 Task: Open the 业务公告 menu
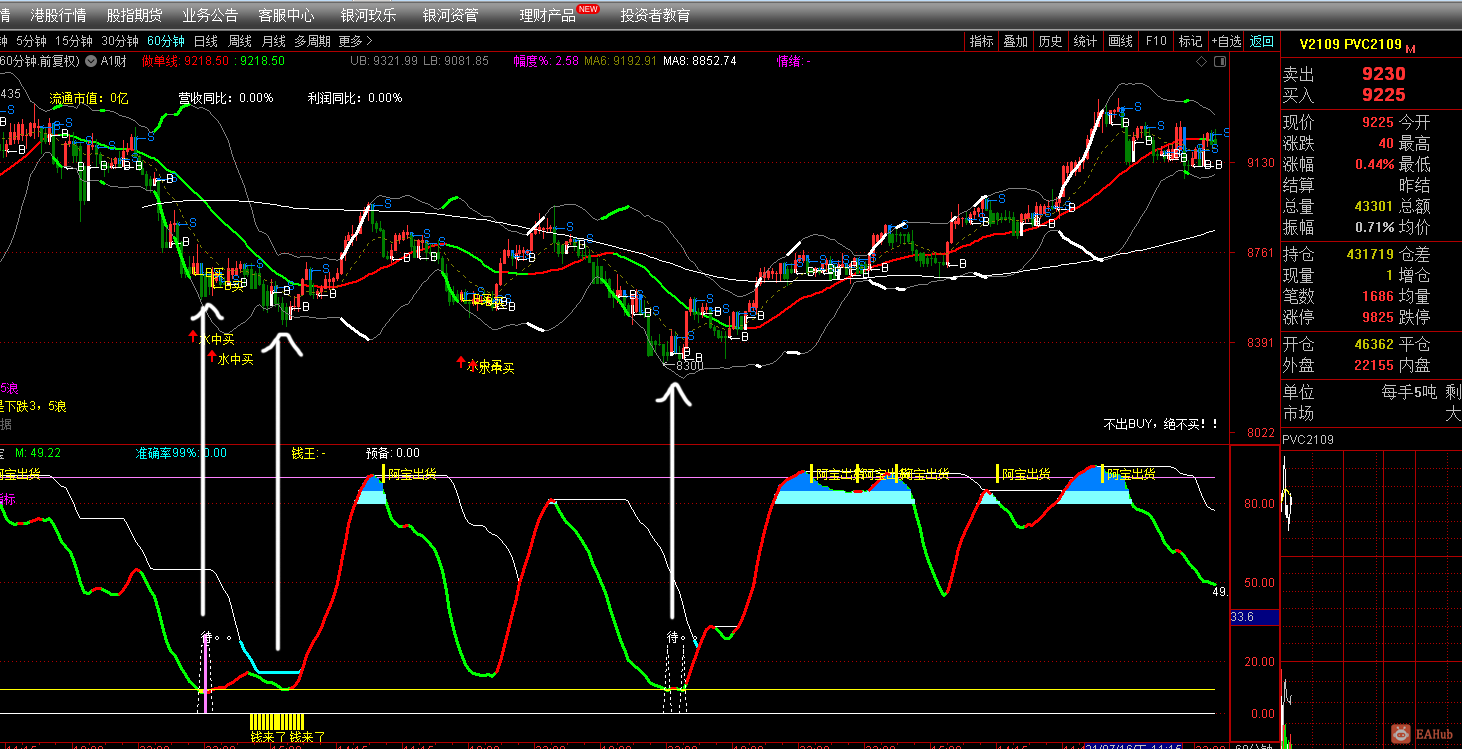(210, 15)
